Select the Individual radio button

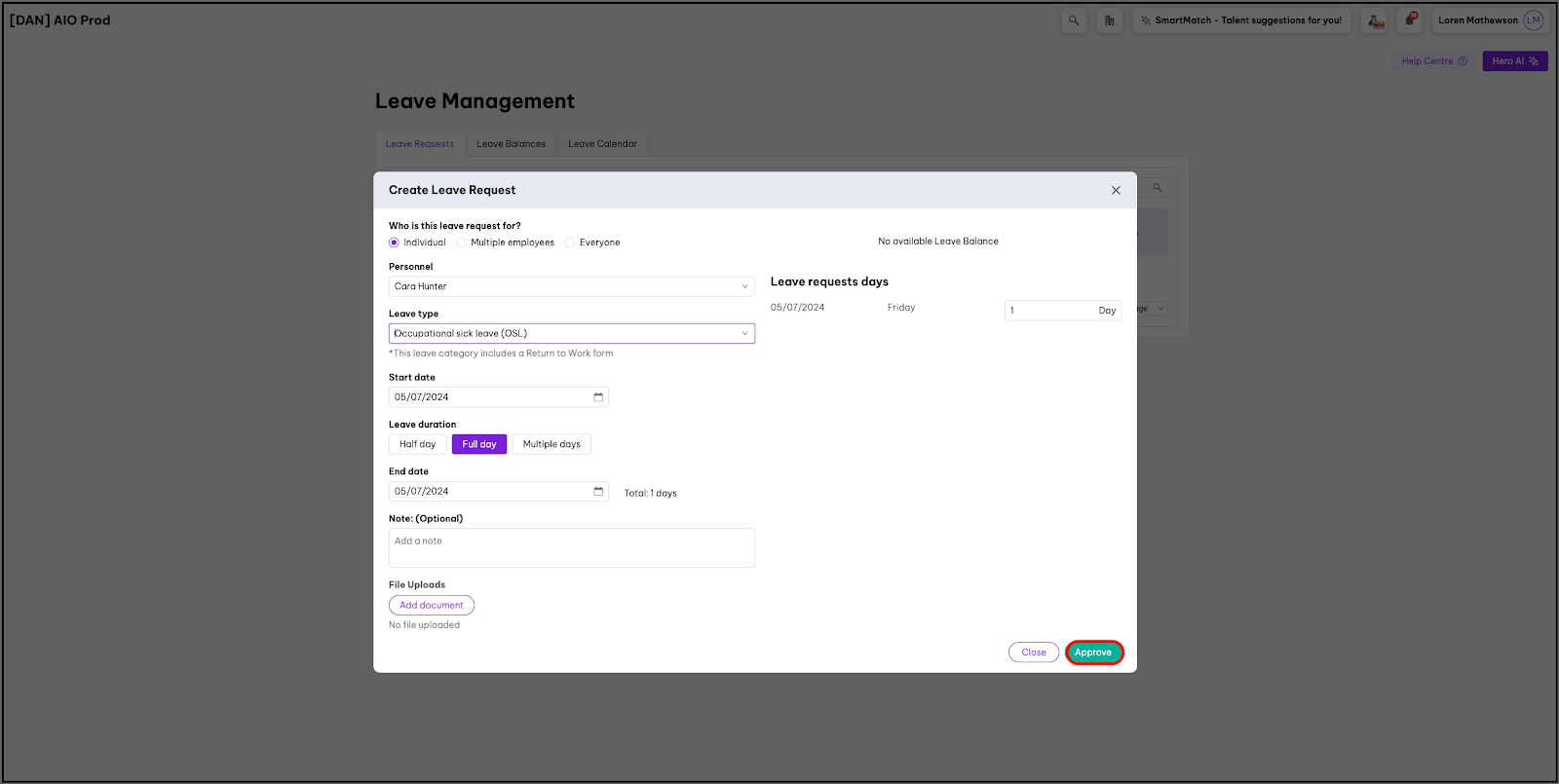[395, 243]
